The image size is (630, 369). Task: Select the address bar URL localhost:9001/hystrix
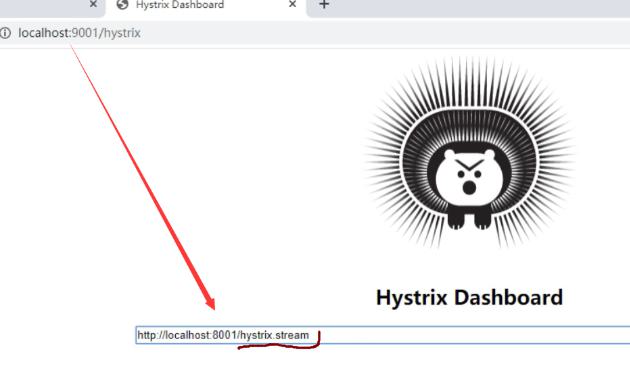point(80,33)
